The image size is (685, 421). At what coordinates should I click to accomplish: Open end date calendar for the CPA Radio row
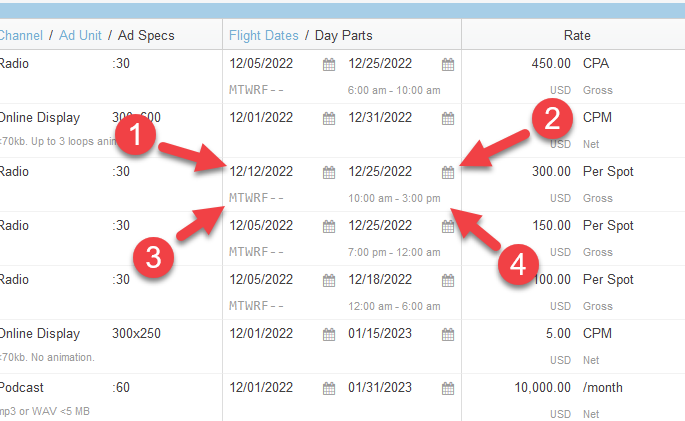pyautogui.click(x=448, y=64)
